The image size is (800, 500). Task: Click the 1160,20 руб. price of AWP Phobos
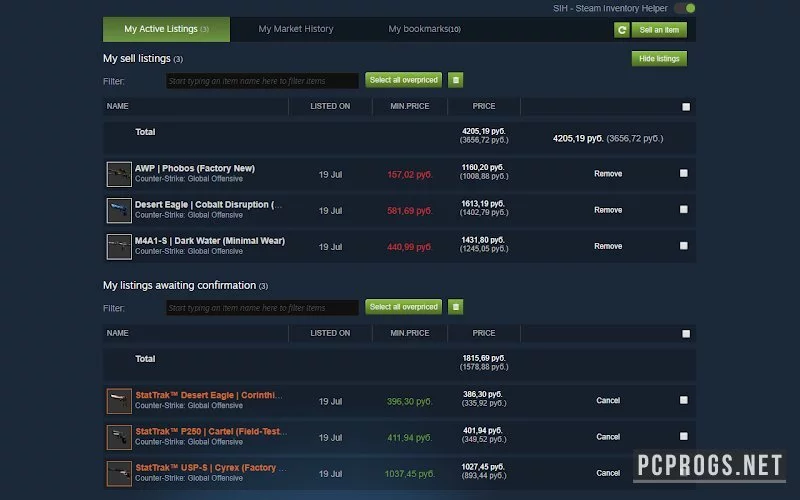point(483,167)
